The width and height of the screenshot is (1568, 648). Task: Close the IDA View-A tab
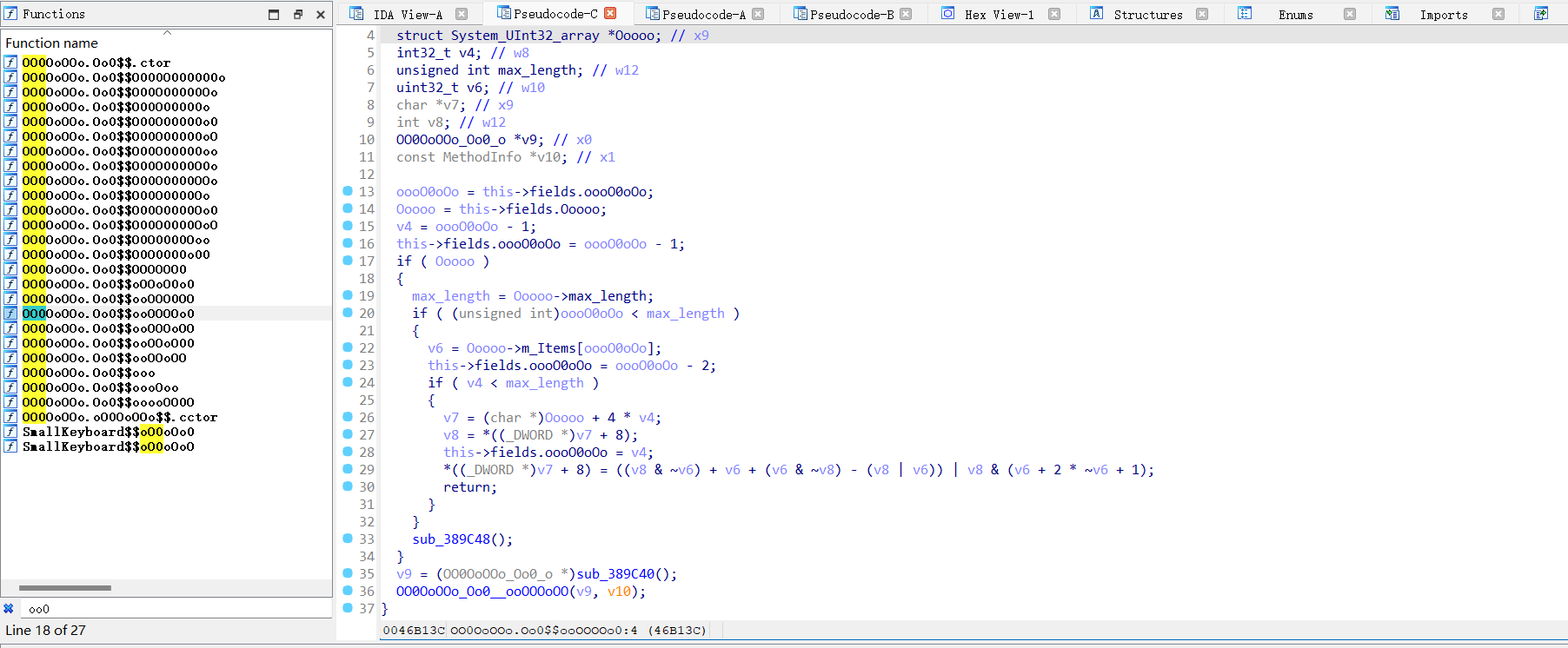click(x=462, y=14)
